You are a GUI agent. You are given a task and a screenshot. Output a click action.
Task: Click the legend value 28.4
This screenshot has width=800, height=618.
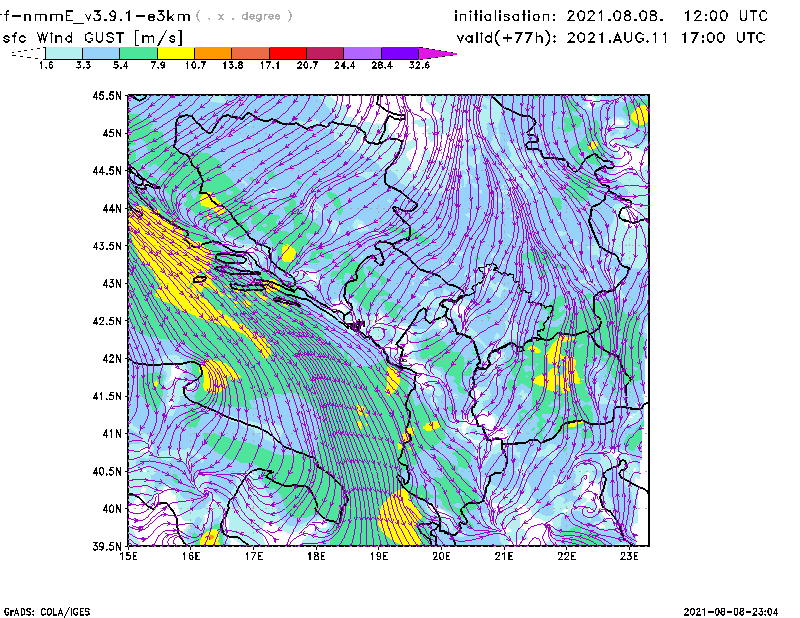click(x=382, y=65)
